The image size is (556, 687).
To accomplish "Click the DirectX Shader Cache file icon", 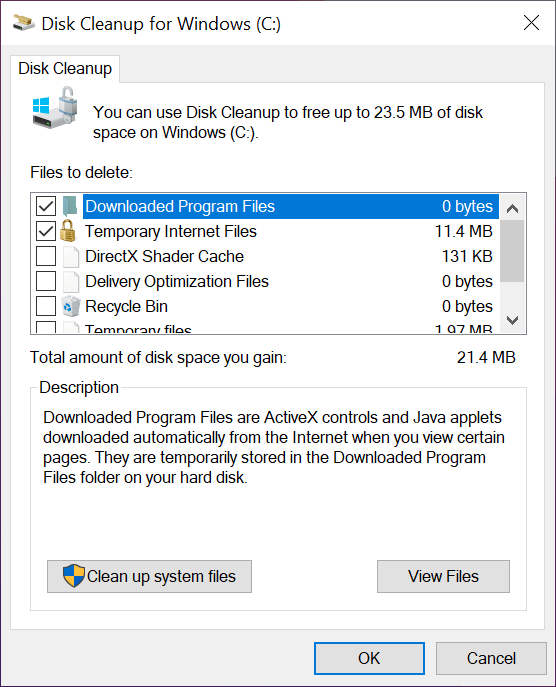I will coord(71,256).
